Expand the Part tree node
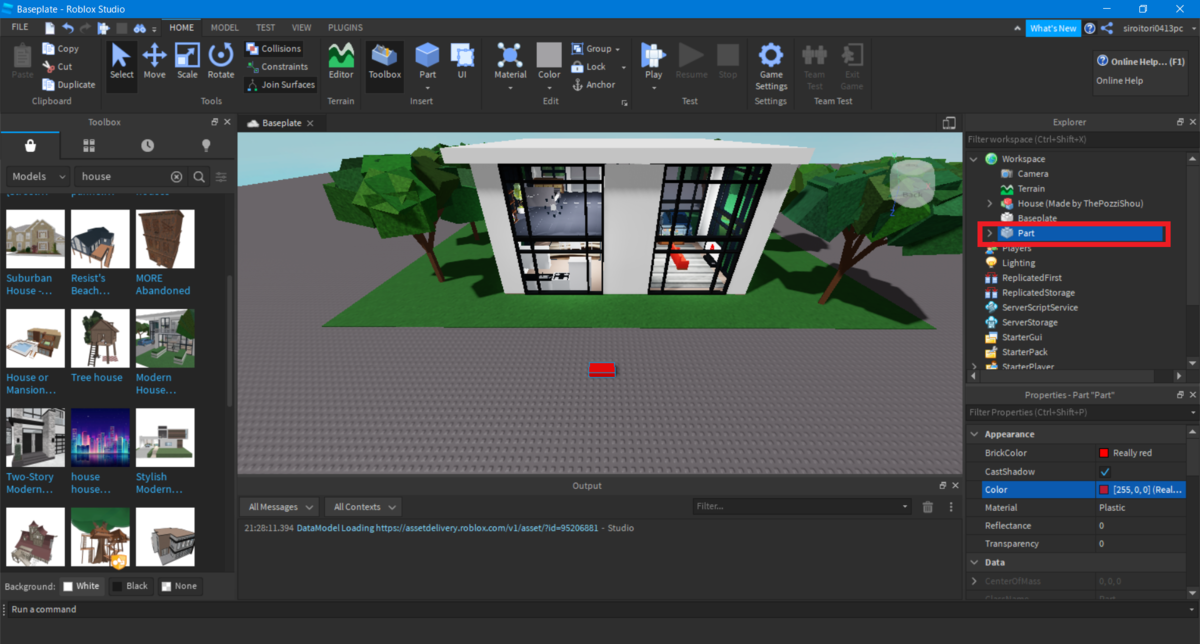Screen dimensions: 1200x644 [990, 233]
